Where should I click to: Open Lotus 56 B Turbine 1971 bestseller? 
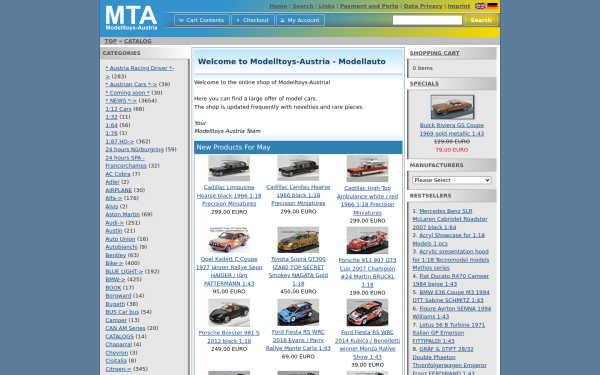[448, 333]
